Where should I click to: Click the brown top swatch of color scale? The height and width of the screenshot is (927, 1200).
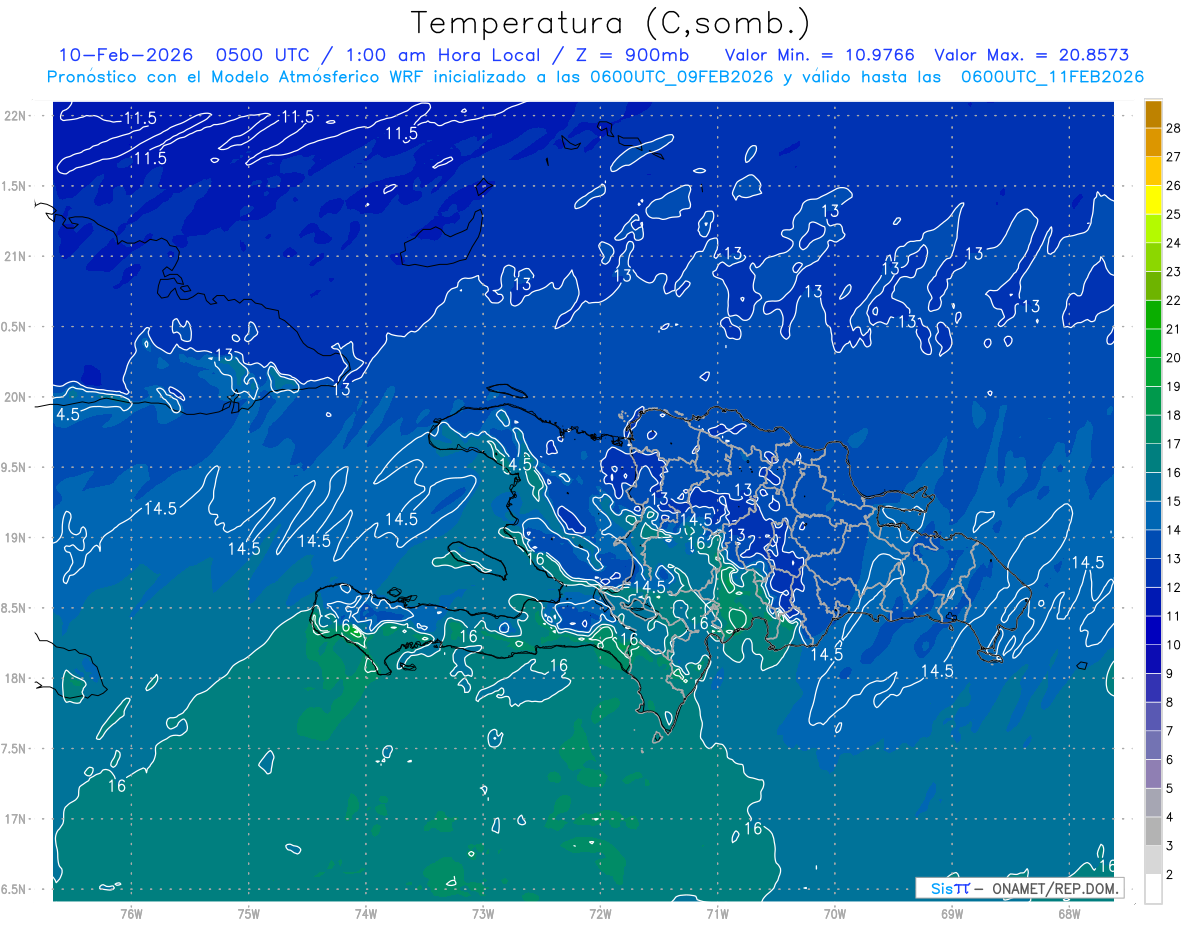click(1153, 115)
